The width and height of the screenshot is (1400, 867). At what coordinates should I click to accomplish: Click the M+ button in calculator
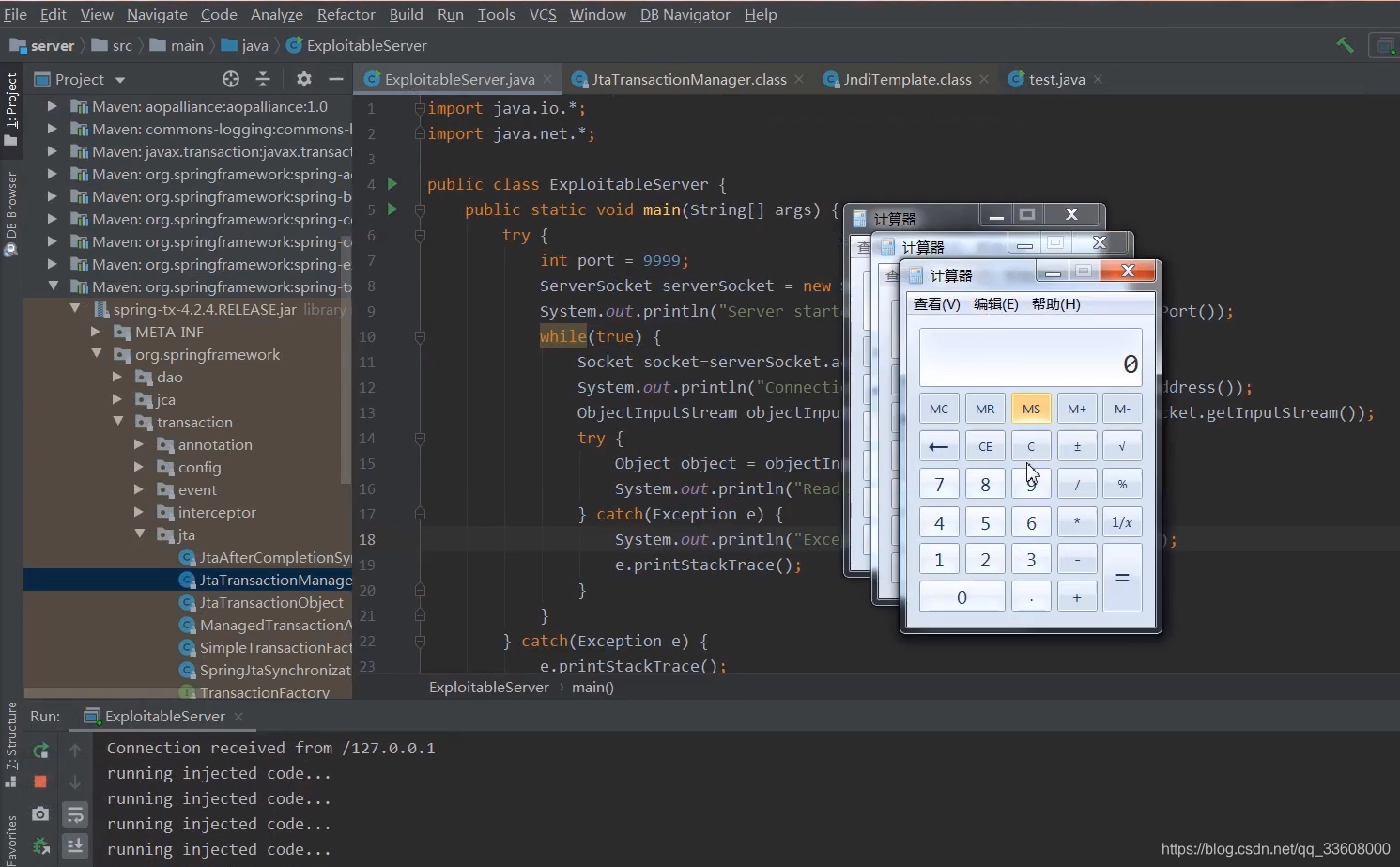click(x=1077, y=409)
